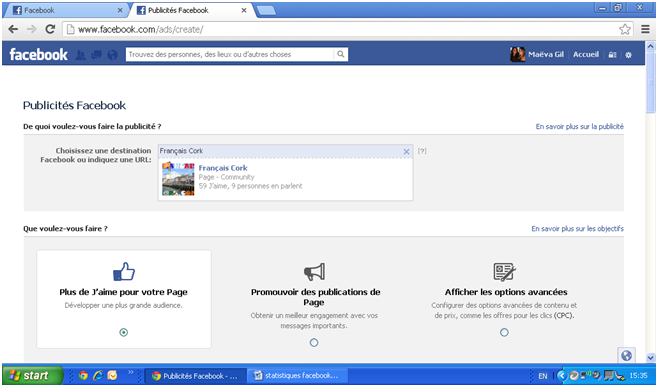Image resolution: width=658 pixels, height=387 pixels.
Task: Open the Français Cork page name link
Action: pos(223,168)
